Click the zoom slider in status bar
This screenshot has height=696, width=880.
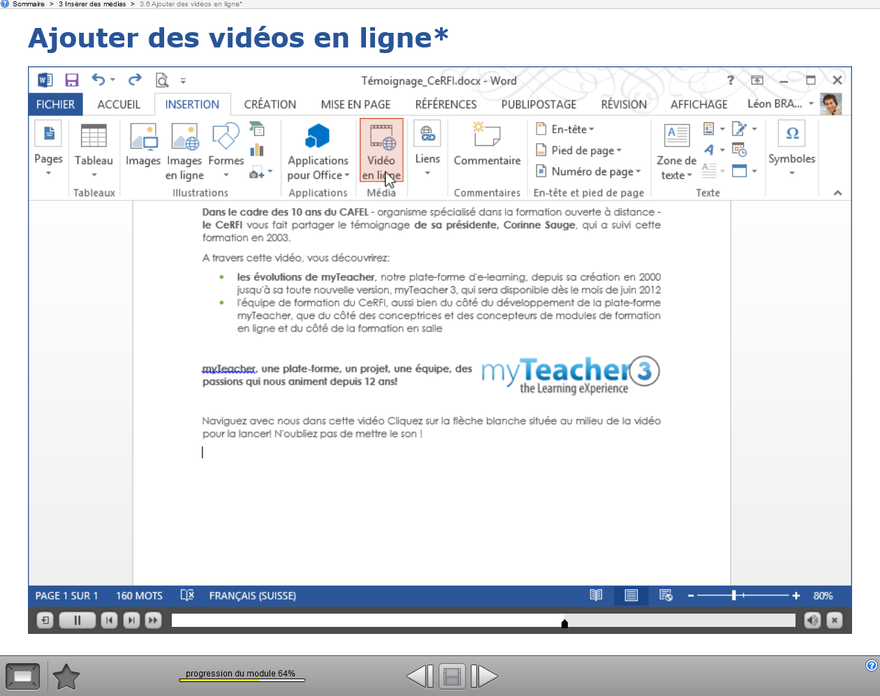(x=735, y=596)
